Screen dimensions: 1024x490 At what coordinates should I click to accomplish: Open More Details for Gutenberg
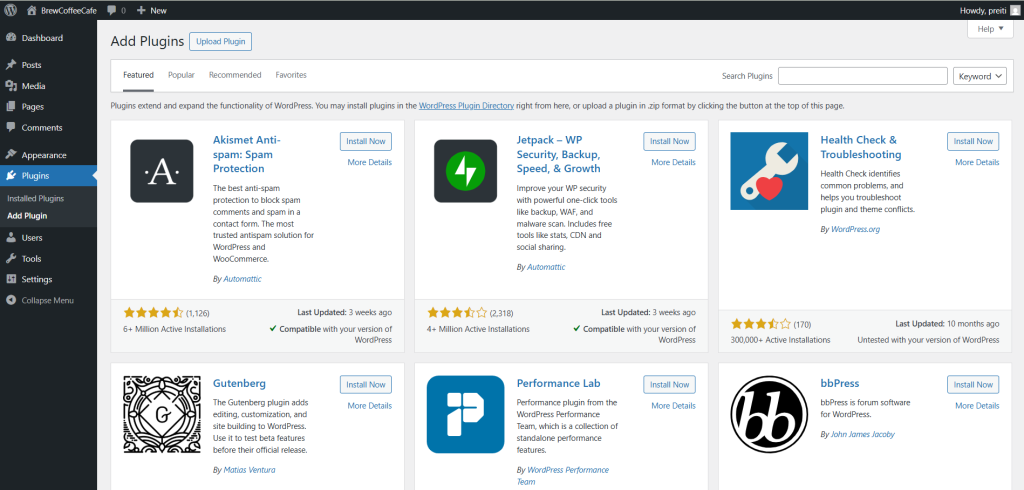pyautogui.click(x=370, y=406)
